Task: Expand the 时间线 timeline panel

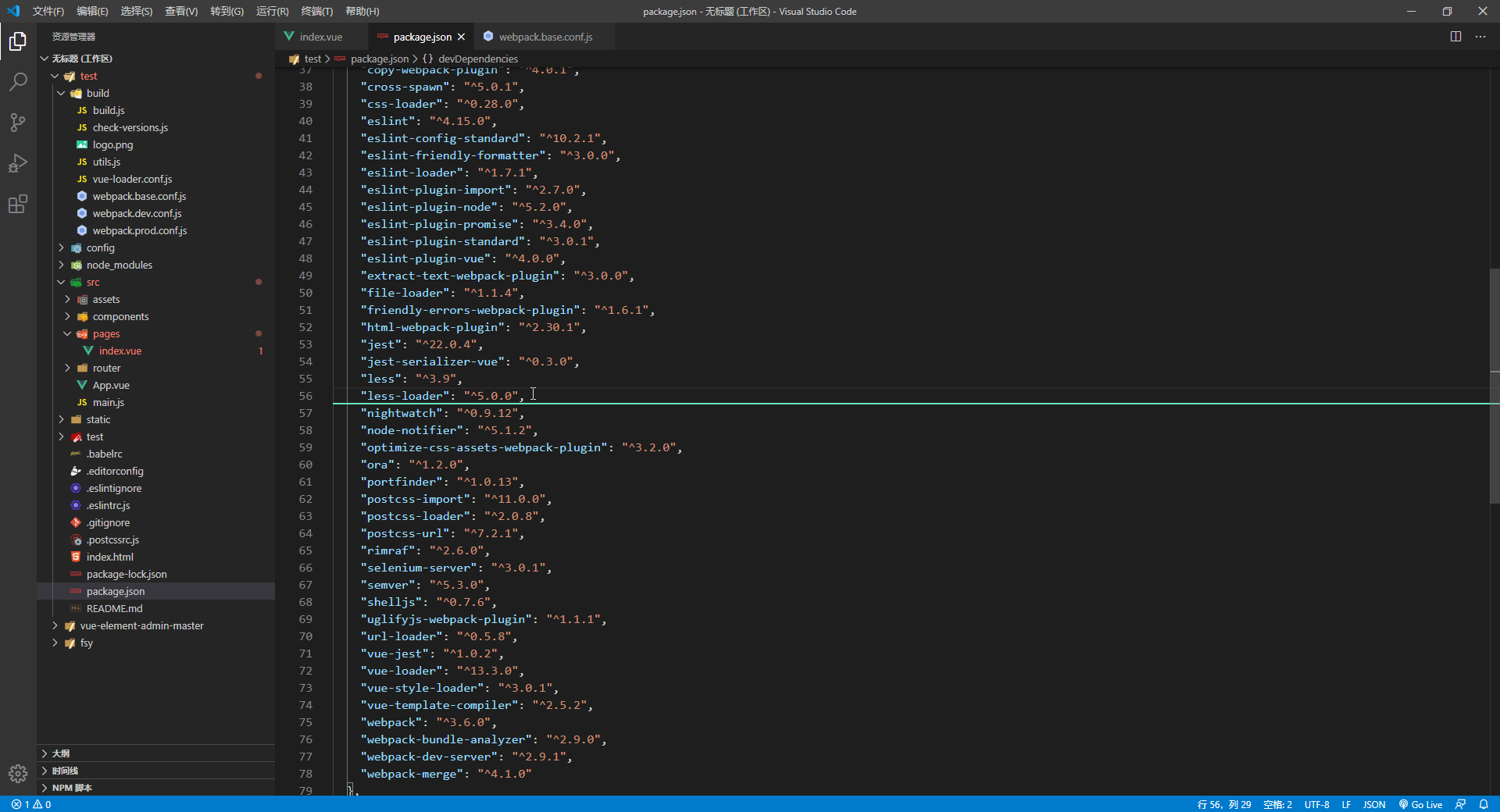Action: pyautogui.click(x=155, y=771)
